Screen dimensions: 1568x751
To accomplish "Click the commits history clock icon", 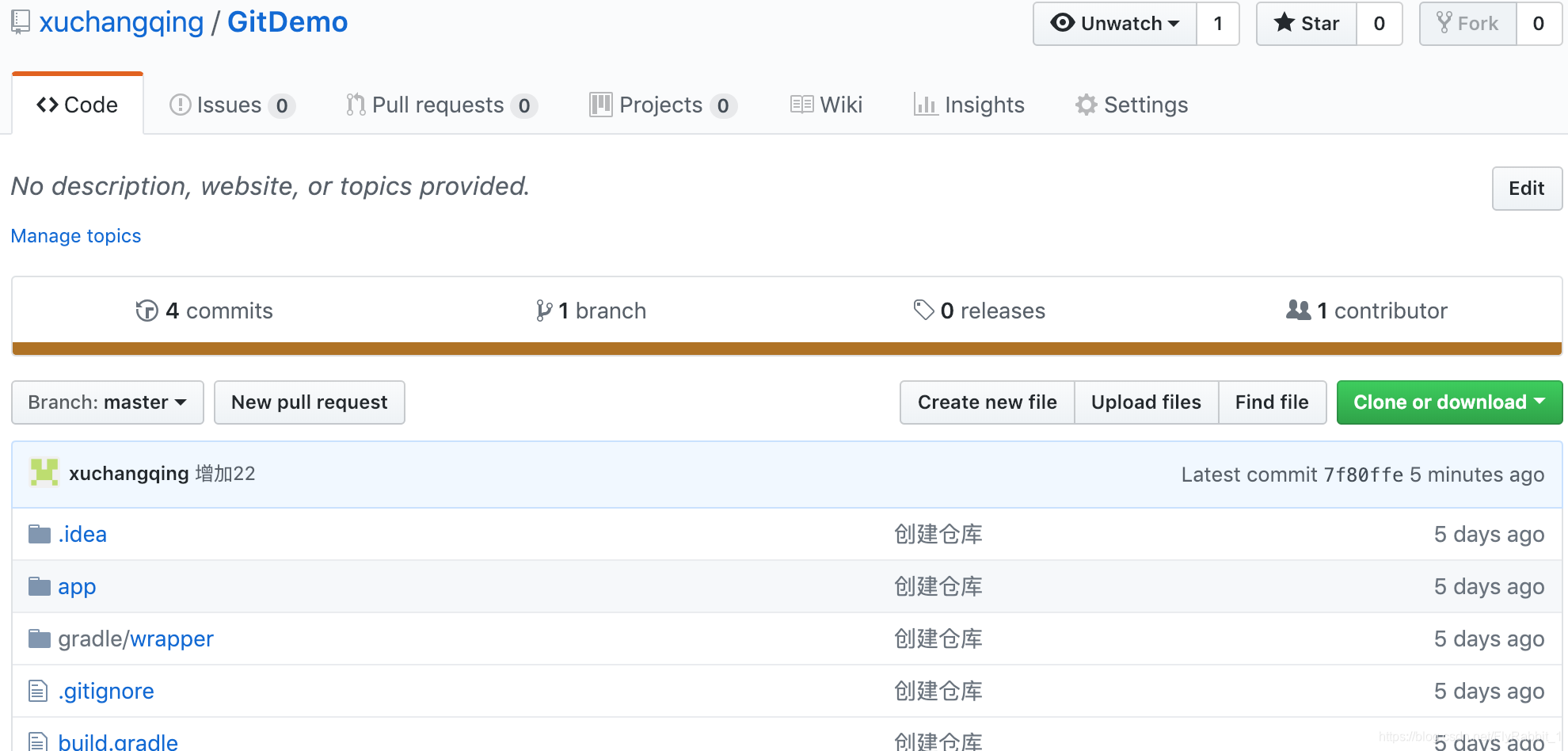I will [147, 311].
